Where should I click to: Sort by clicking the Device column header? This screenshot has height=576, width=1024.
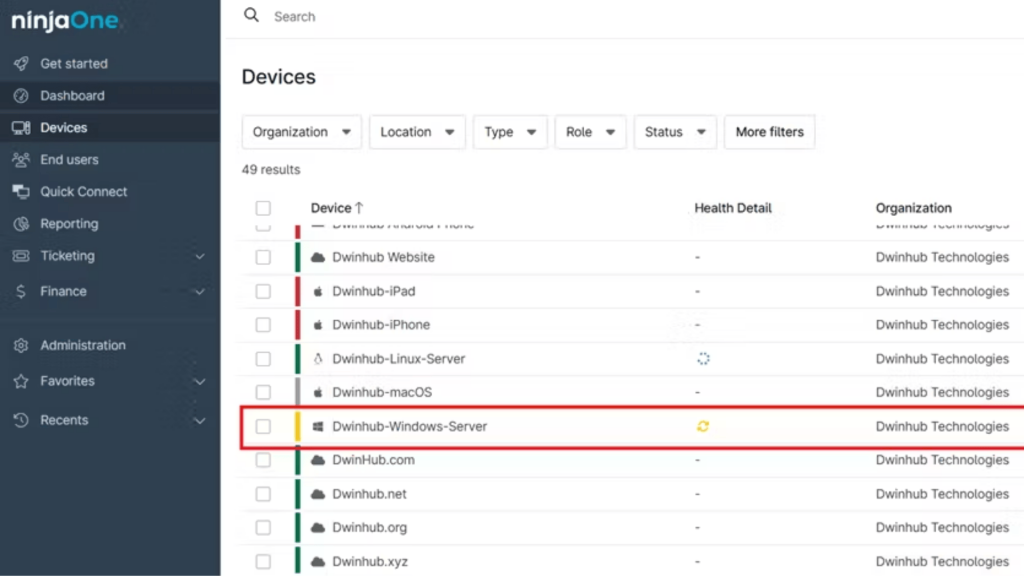tap(332, 208)
